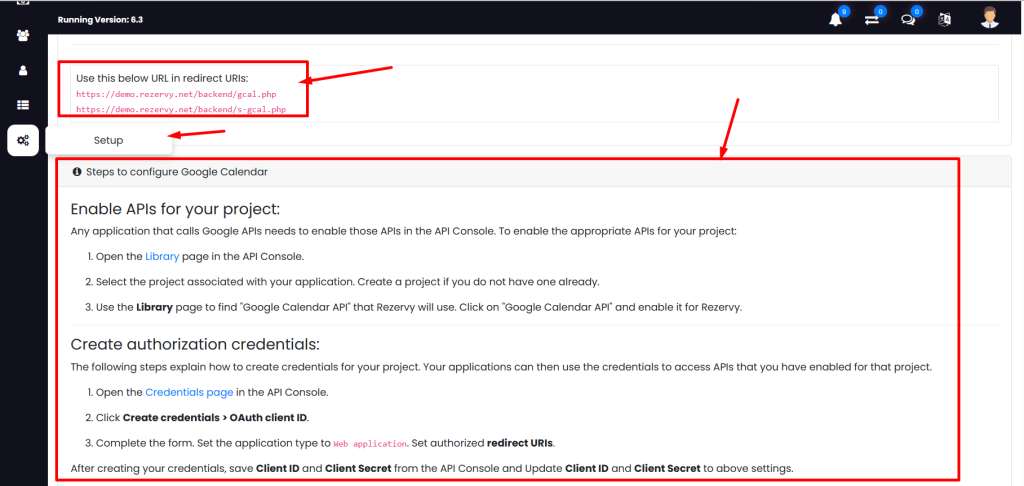Click the 'Enable APIs for your project' heading
This screenshot has height=486, width=1024.
pyautogui.click(x=175, y=210)
